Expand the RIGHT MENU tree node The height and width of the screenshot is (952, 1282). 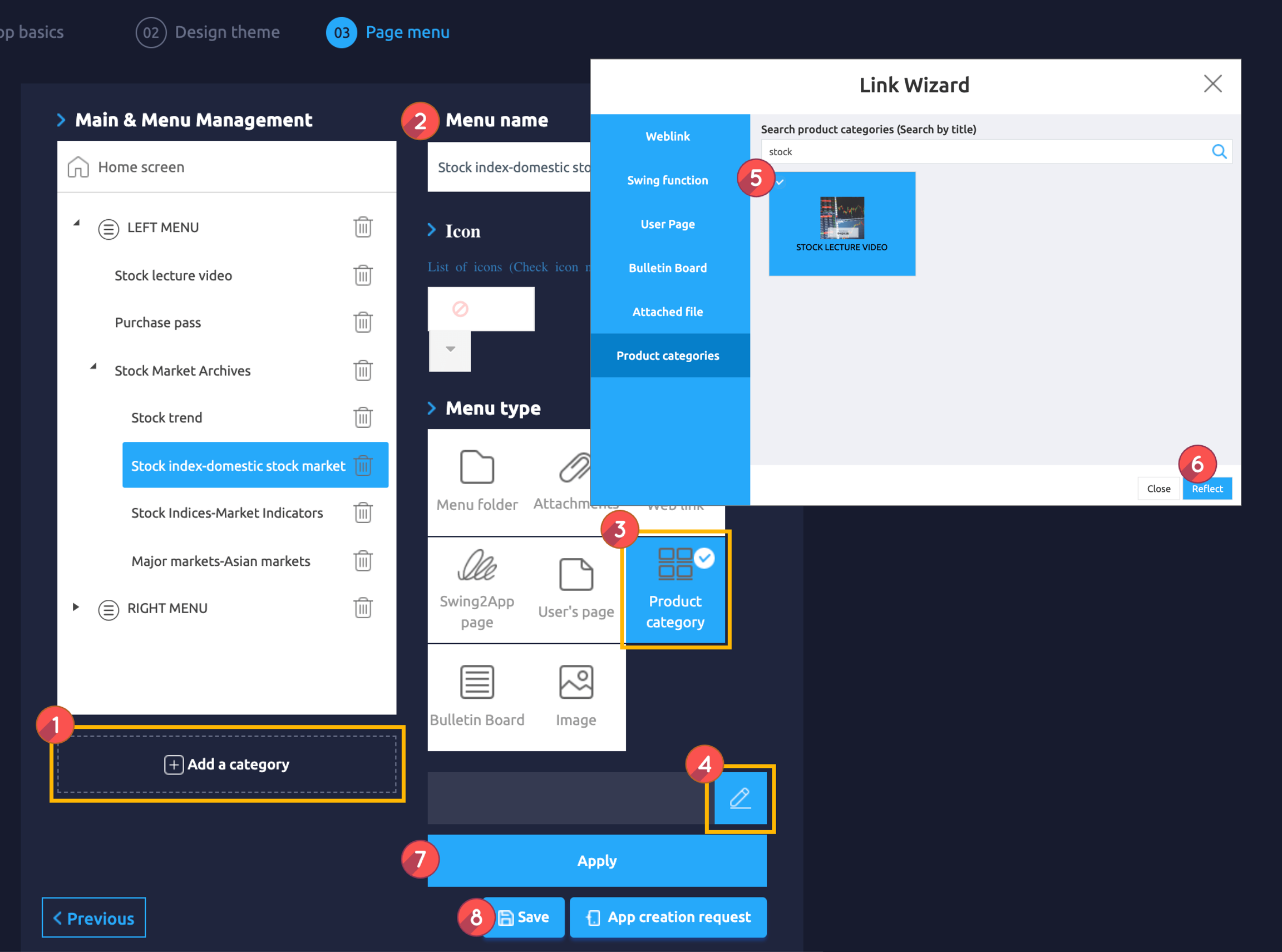click(76, 608)
